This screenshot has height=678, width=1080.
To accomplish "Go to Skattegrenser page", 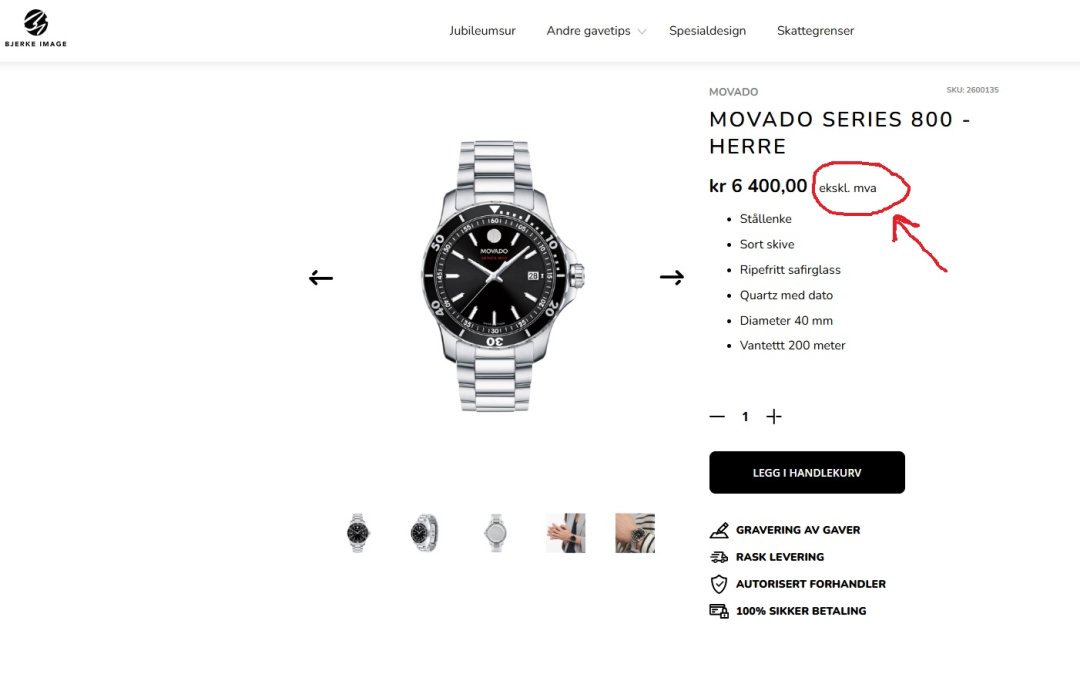I will pyautogui.click(x=815, y=31).
